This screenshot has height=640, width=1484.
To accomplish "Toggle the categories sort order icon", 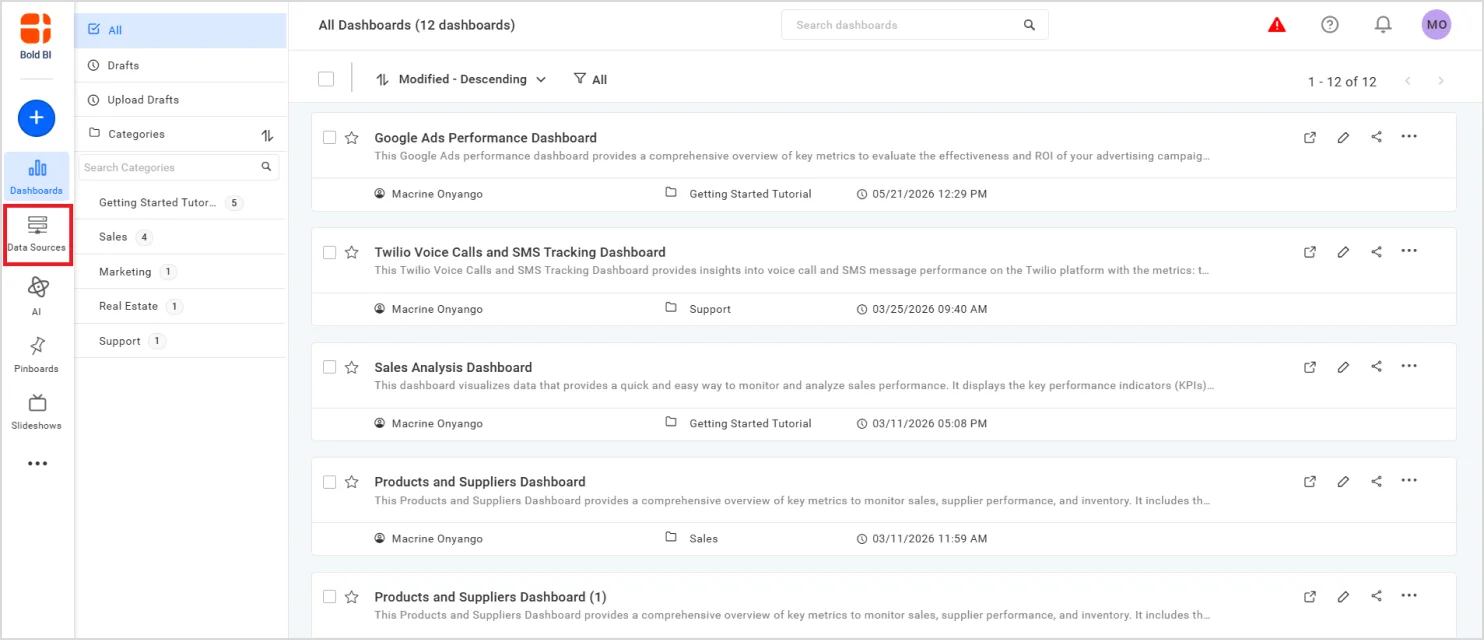I will [267, 134].
